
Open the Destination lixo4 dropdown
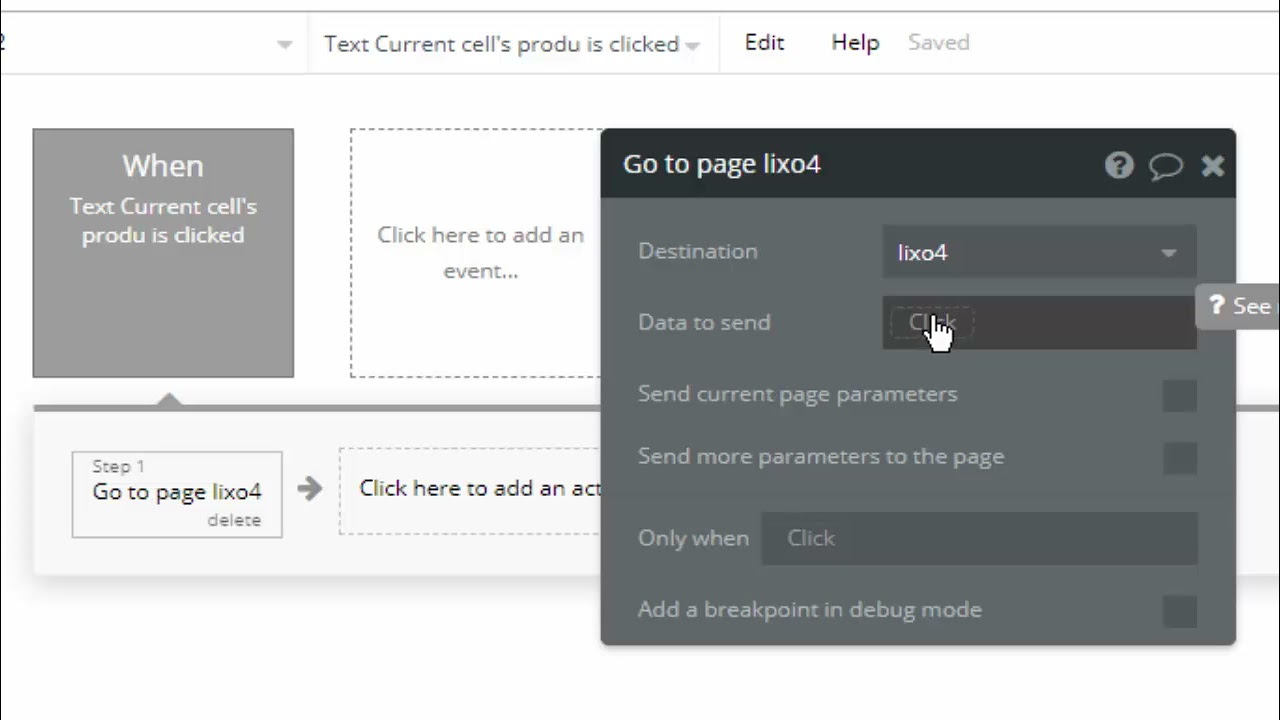[1039, 252]
